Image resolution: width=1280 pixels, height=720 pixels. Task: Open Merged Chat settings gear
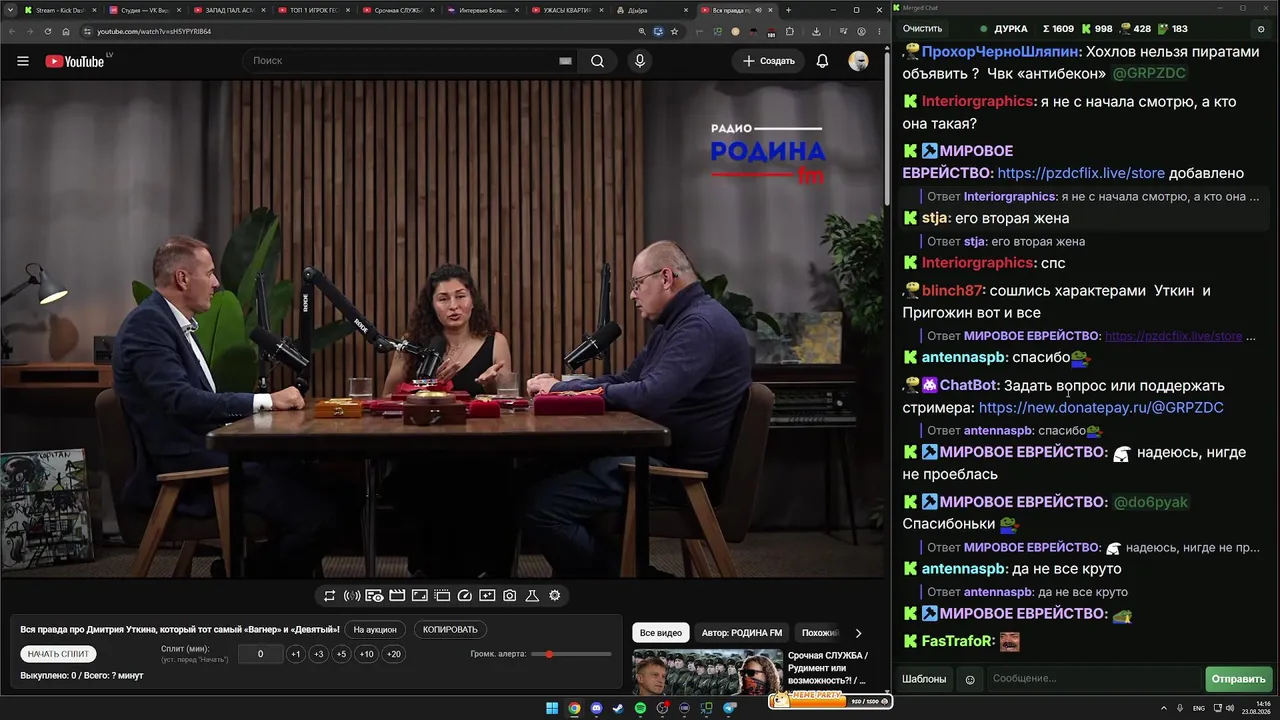tap(1261, 29)
